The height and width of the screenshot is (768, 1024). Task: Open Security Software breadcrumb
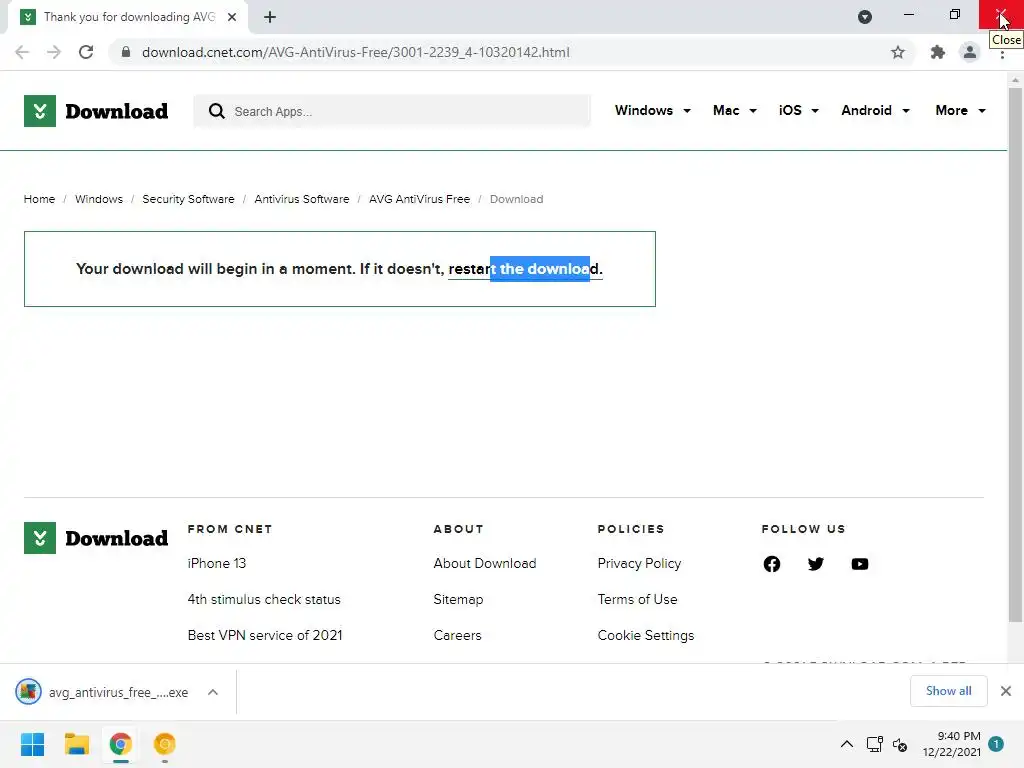pos(188,199)
